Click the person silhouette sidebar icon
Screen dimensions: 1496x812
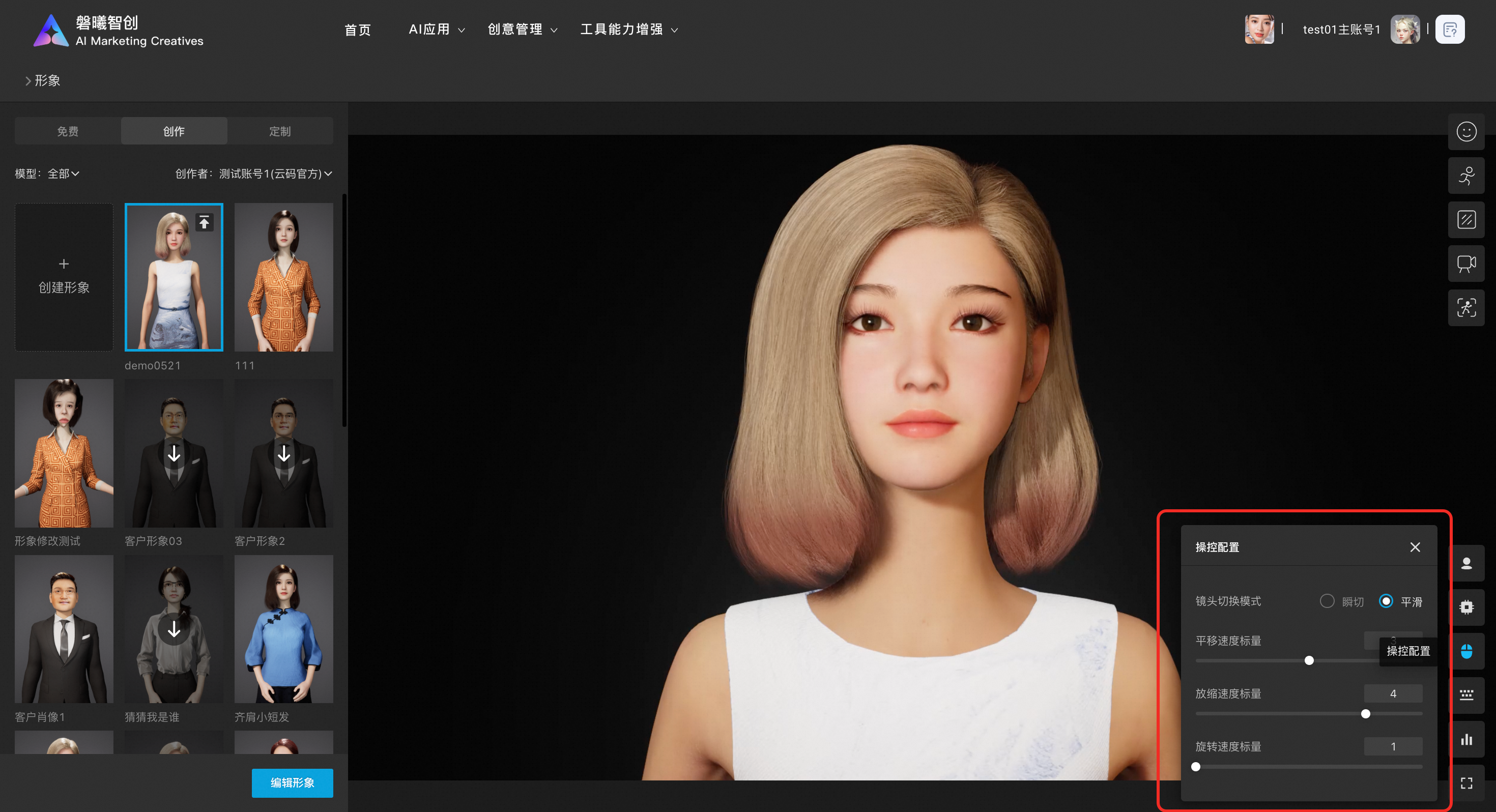[x=1467, y=563]
